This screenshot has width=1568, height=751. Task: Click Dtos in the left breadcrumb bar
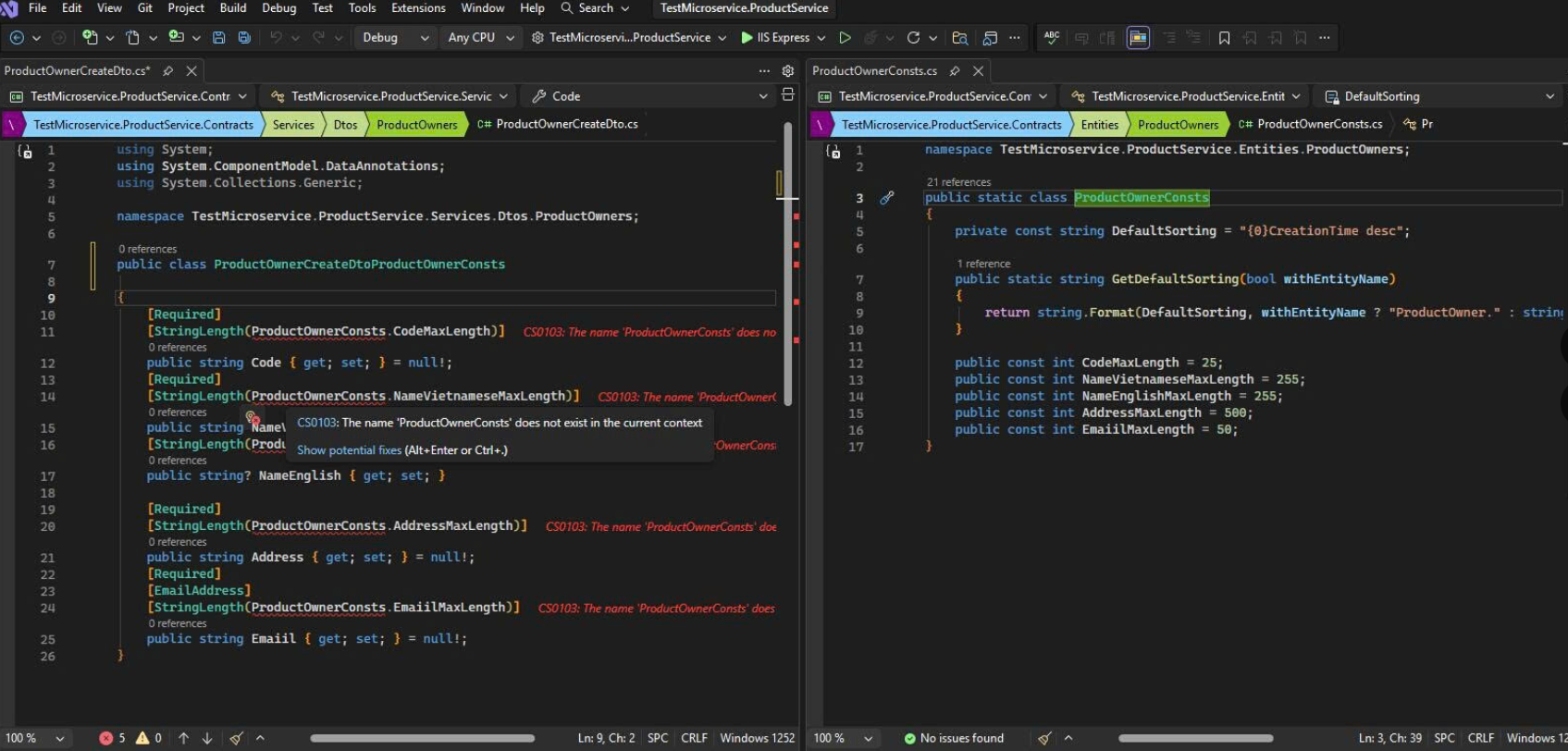point(345,125)
